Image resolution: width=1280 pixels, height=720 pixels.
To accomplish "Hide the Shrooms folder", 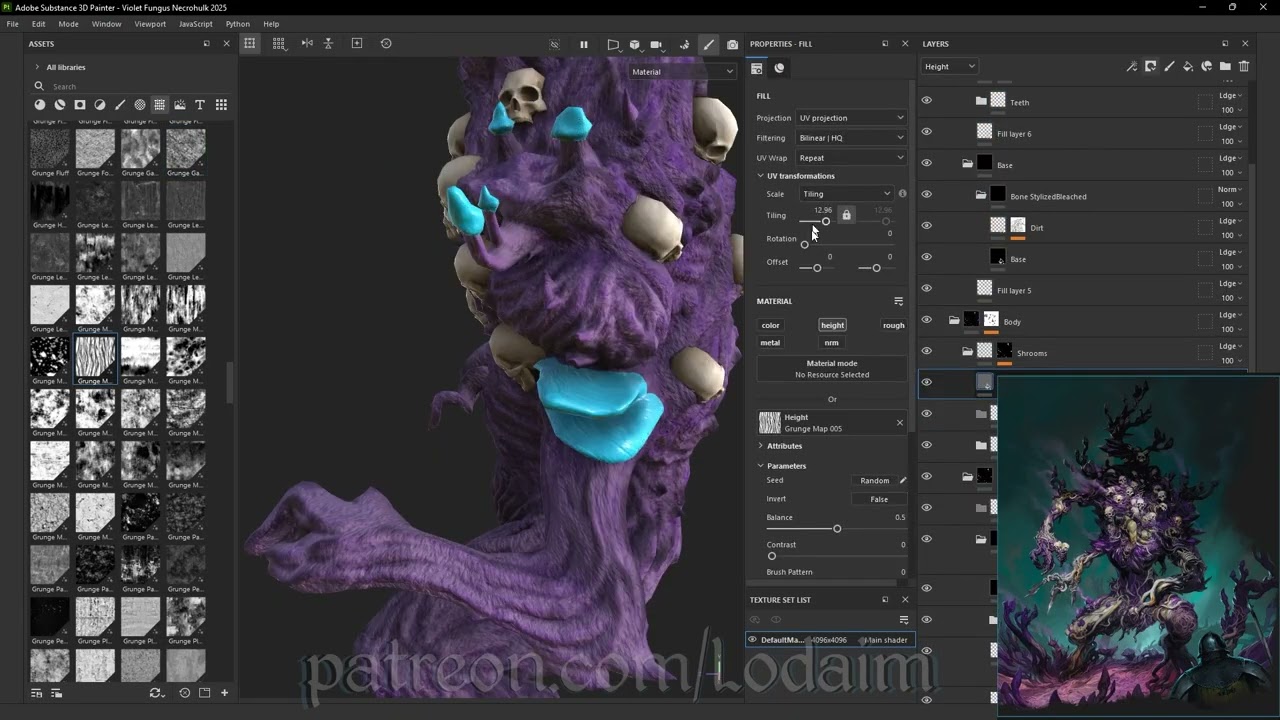I will (x=926, y=350).
